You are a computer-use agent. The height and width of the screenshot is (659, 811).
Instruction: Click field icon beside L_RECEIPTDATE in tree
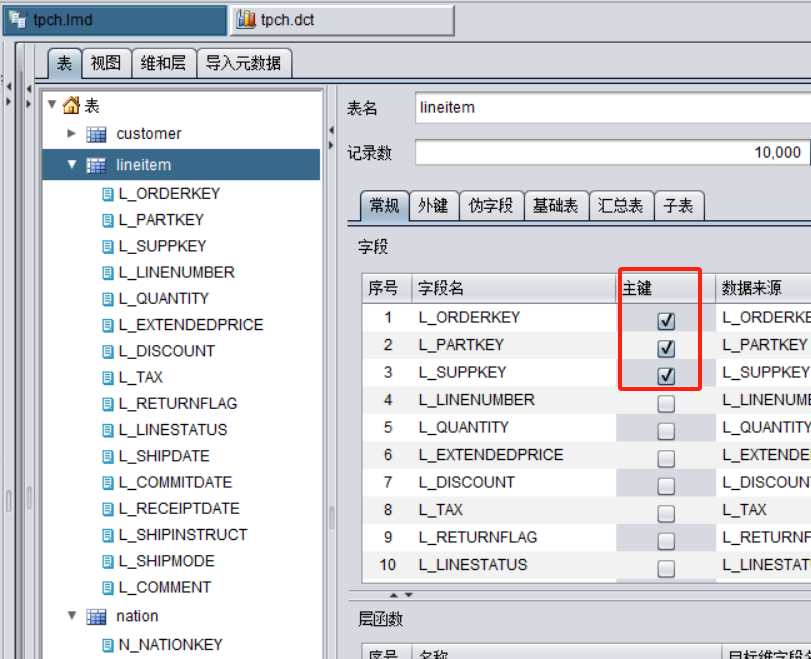pyautogui.click(x=108, y=510)
